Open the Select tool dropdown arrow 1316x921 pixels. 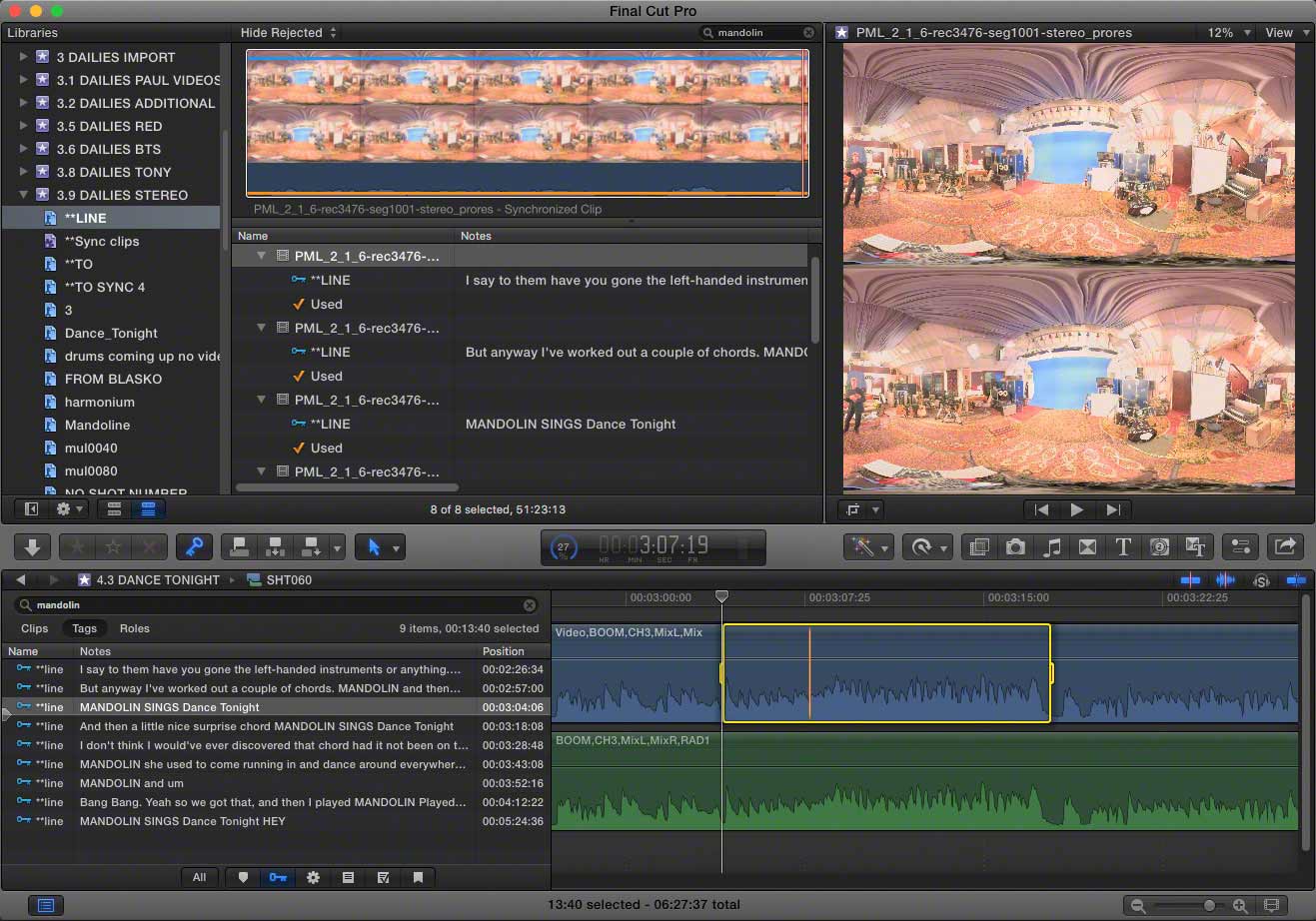[x=397, y=548]
